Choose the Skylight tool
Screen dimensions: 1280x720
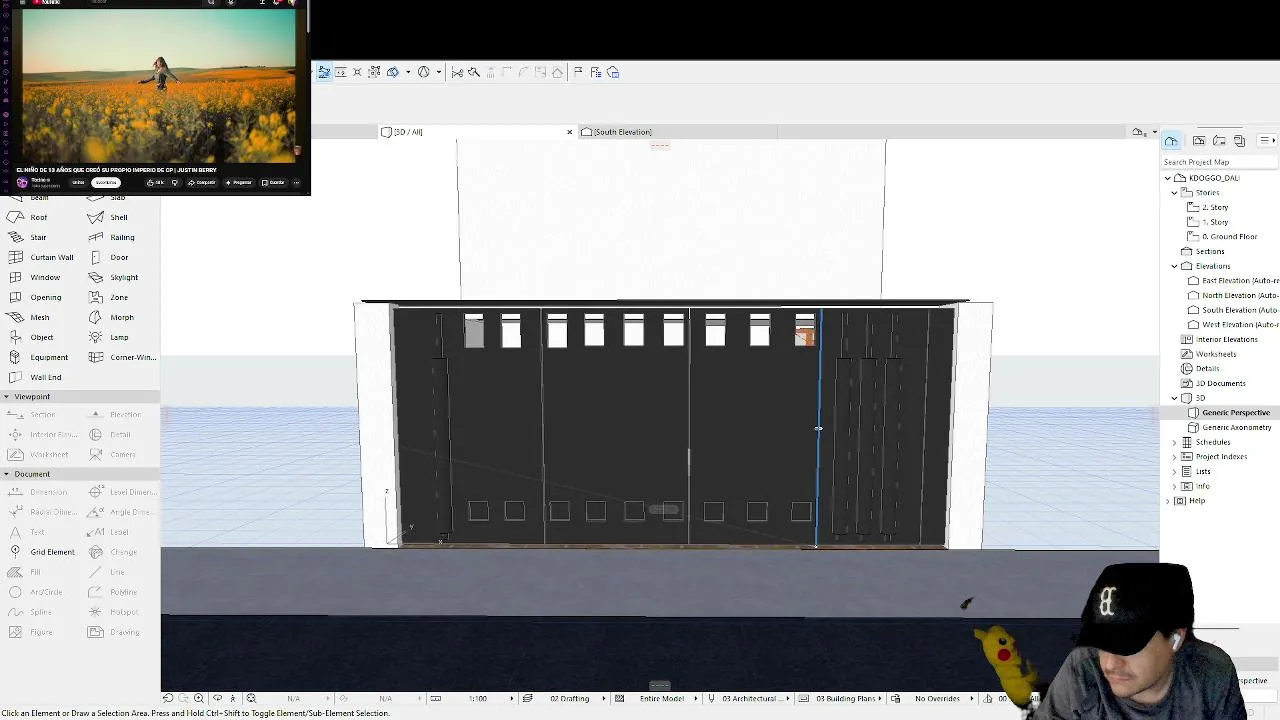(x=113, y=277)
